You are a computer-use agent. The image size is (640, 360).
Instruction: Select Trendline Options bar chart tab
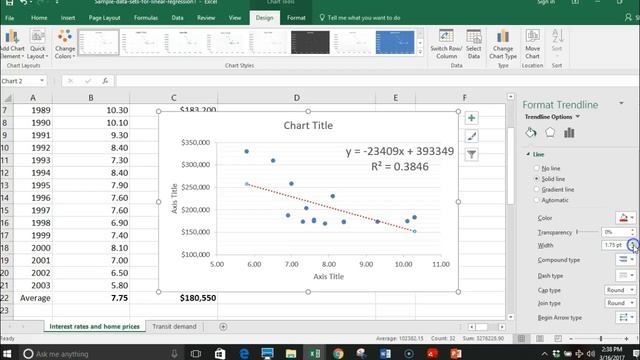(x=569, y=132)
